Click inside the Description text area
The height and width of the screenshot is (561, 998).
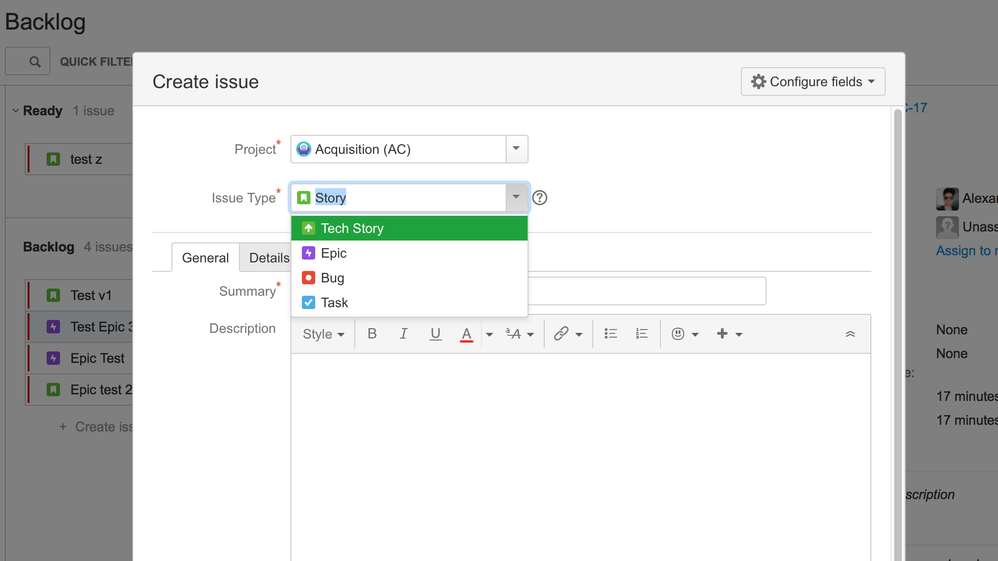pos(580,457)
